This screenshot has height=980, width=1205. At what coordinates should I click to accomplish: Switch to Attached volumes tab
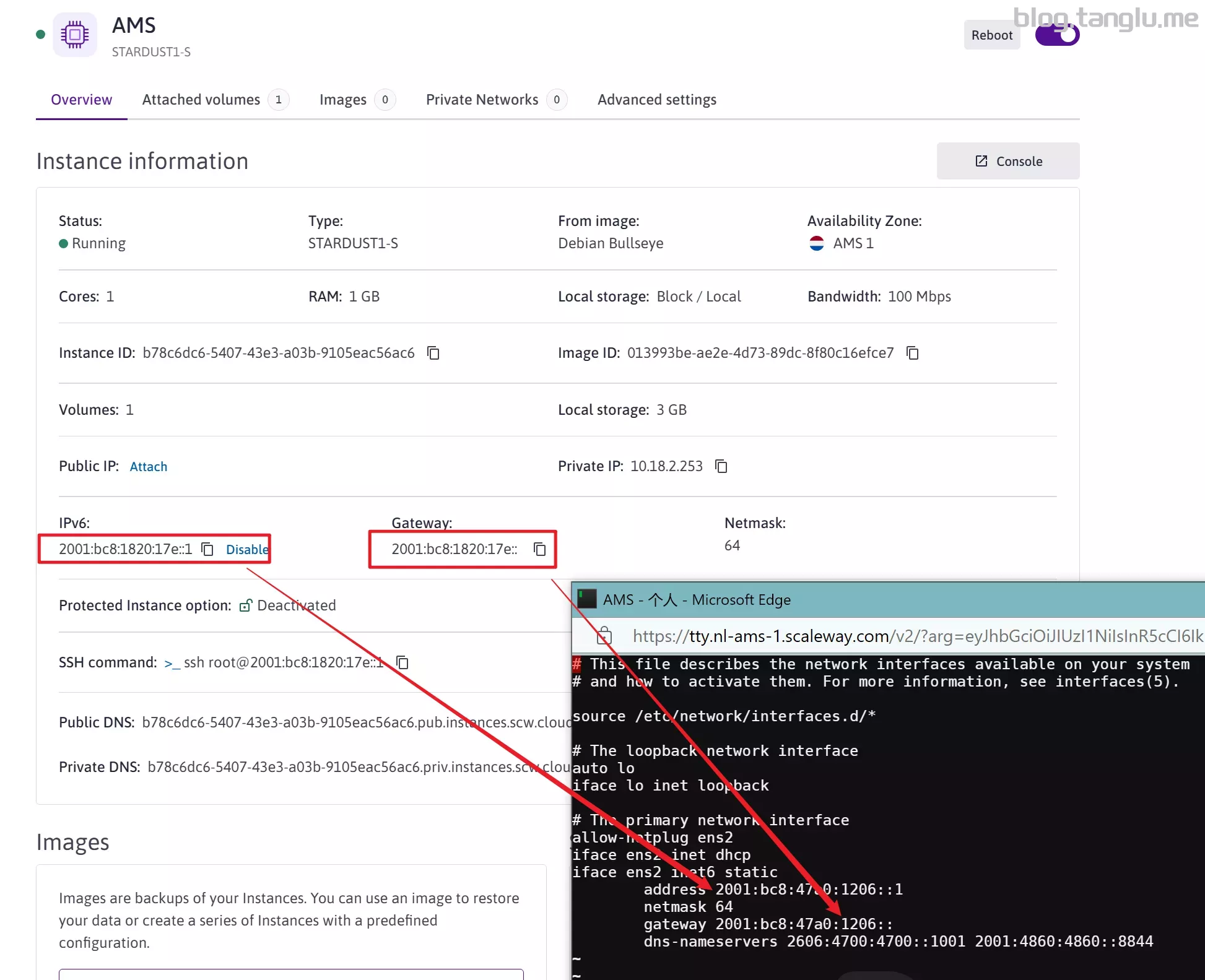click(x=201, y=100)
